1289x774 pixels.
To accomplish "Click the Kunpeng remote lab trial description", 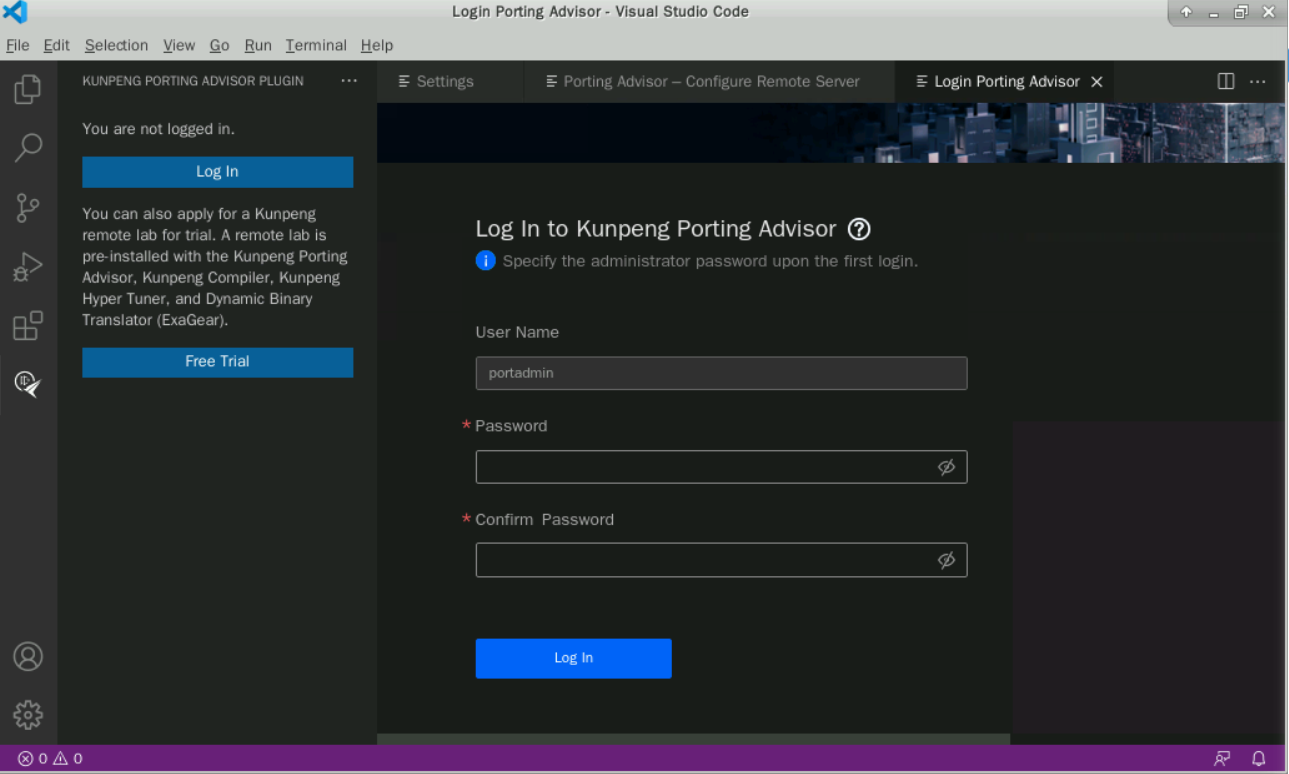I will point(215,267).
